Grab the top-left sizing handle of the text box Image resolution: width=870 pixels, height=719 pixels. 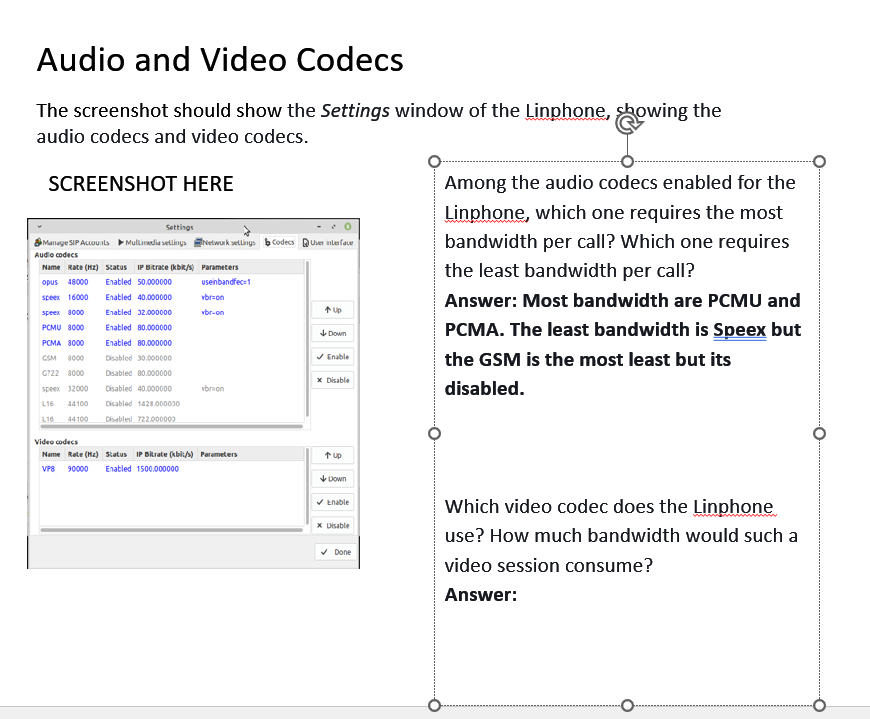point(434,161)
